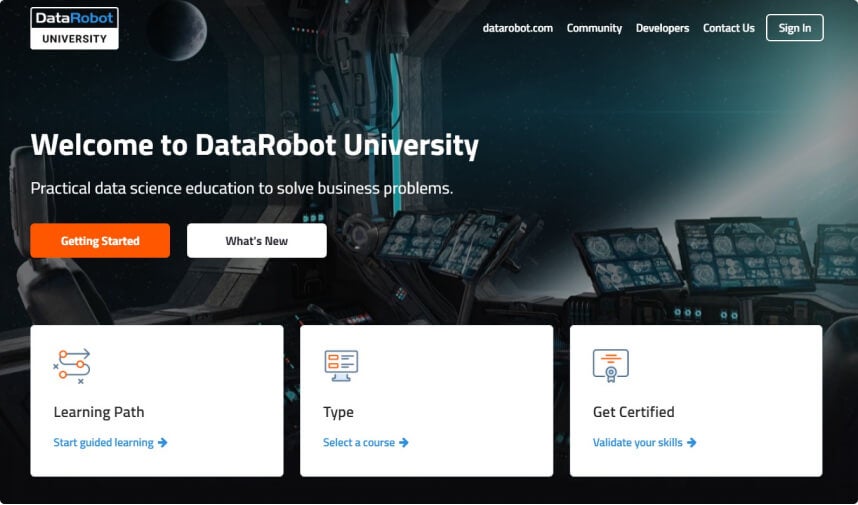Click the Welcome to DataRobot University heading

point(255,146)
